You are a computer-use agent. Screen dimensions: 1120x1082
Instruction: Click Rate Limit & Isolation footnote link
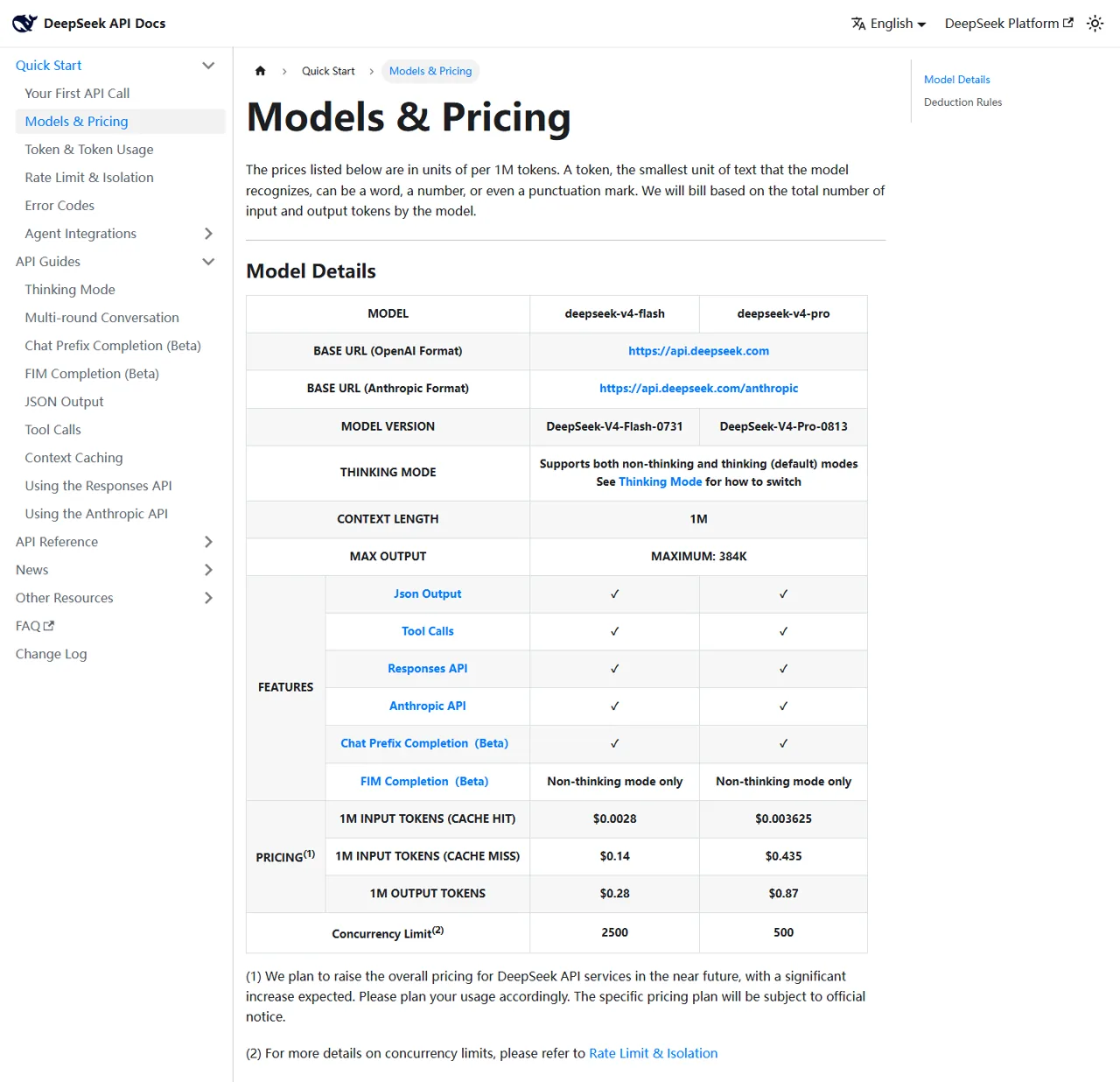[x=653, y=1053]
